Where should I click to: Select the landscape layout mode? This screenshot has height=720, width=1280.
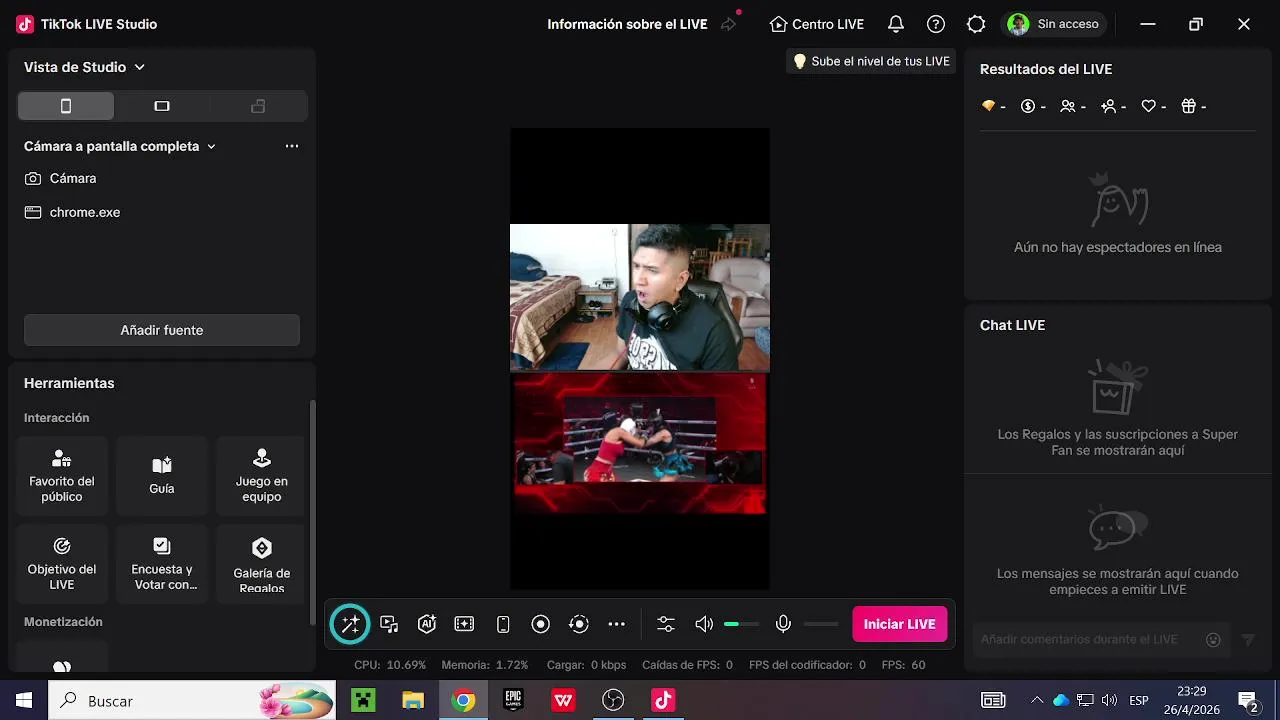click(162, 106)
